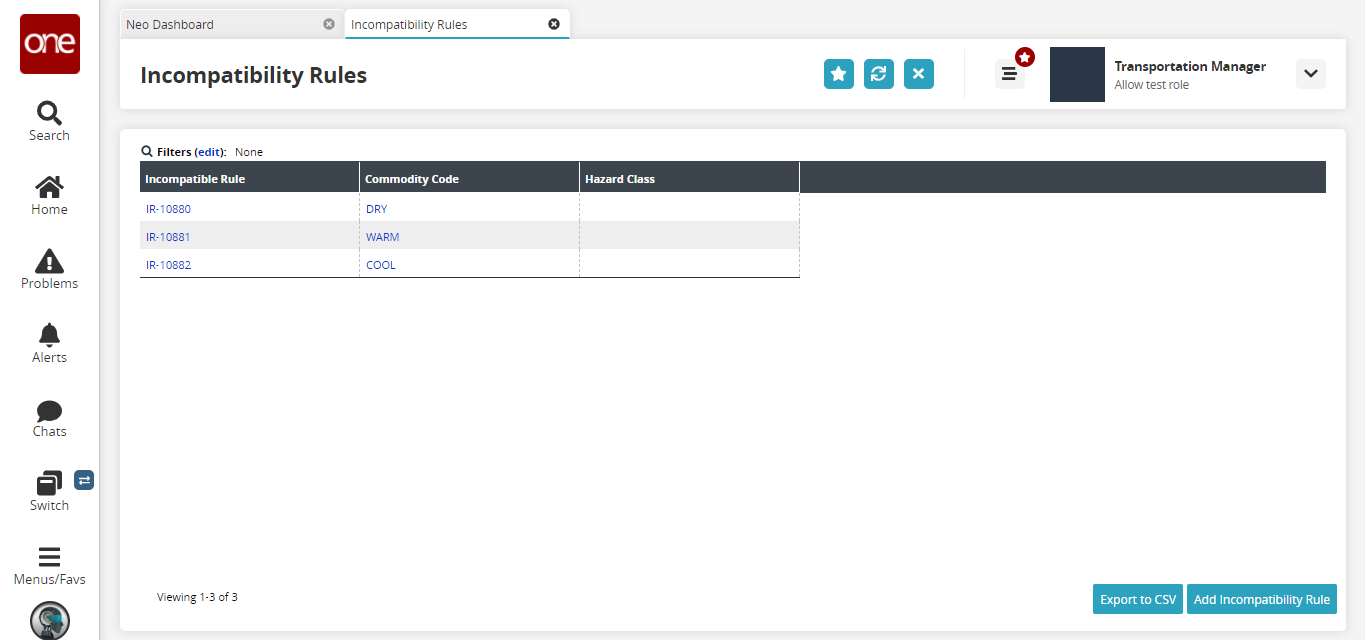Screen dimensions: 1365x640
Task: Open the WARM commodity code link
Action: point(383,237)
